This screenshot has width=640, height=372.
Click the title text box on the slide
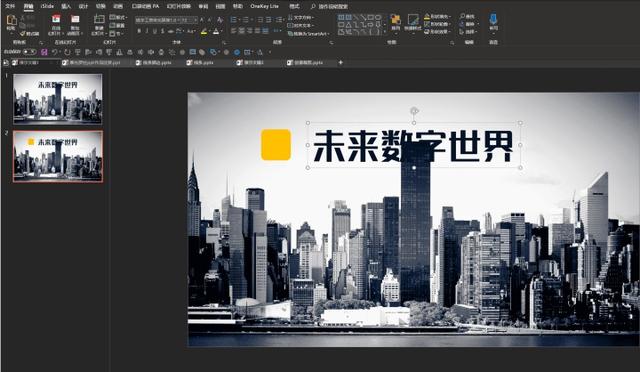coord(414,145)
